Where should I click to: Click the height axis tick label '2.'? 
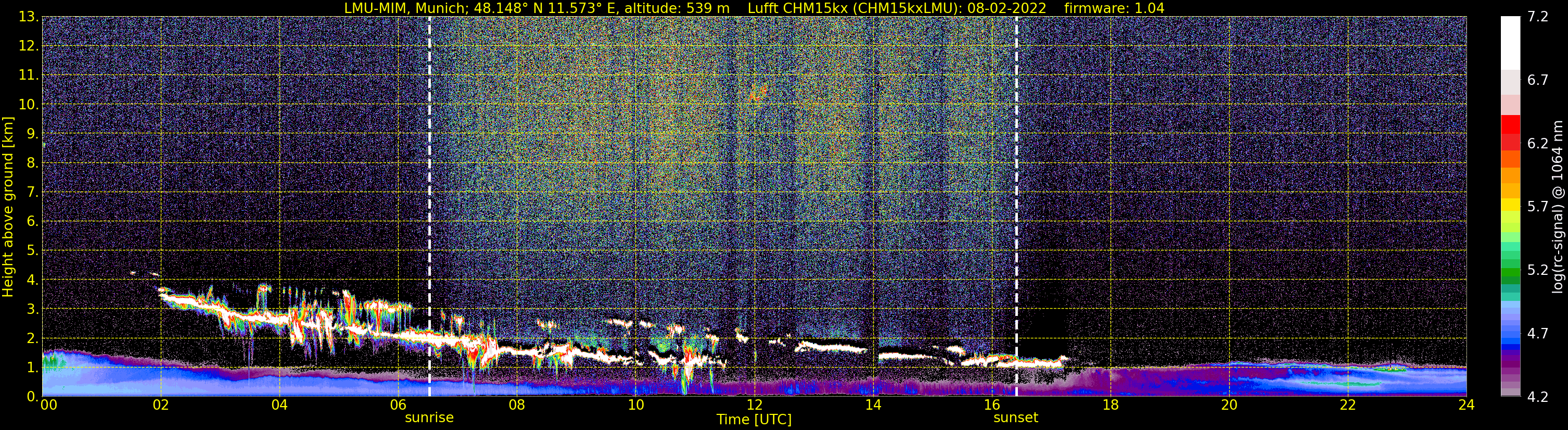pyautogui.click(x=32, y=339)
